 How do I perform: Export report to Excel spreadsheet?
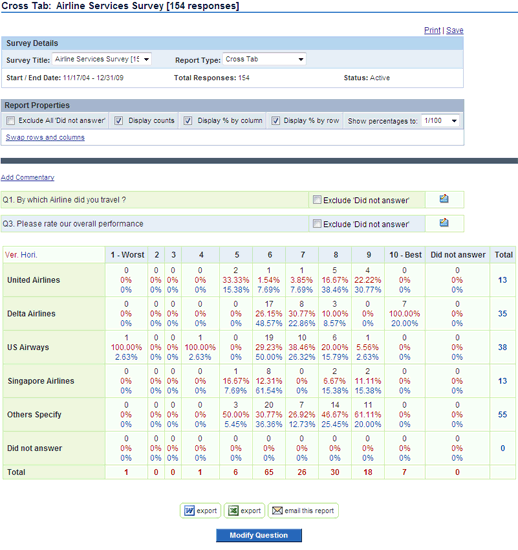[x=244, y=511]
